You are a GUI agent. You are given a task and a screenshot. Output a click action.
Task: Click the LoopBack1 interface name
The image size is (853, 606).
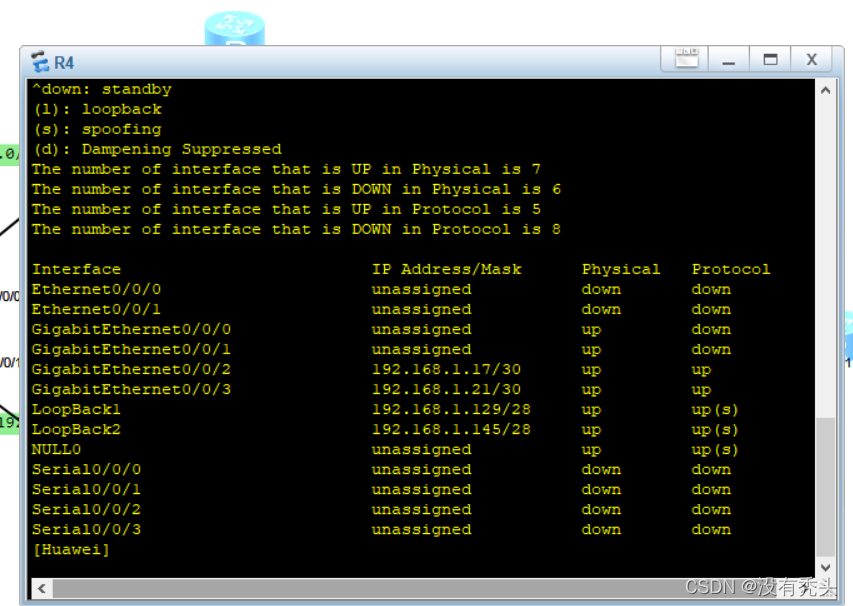pos(76,410)
